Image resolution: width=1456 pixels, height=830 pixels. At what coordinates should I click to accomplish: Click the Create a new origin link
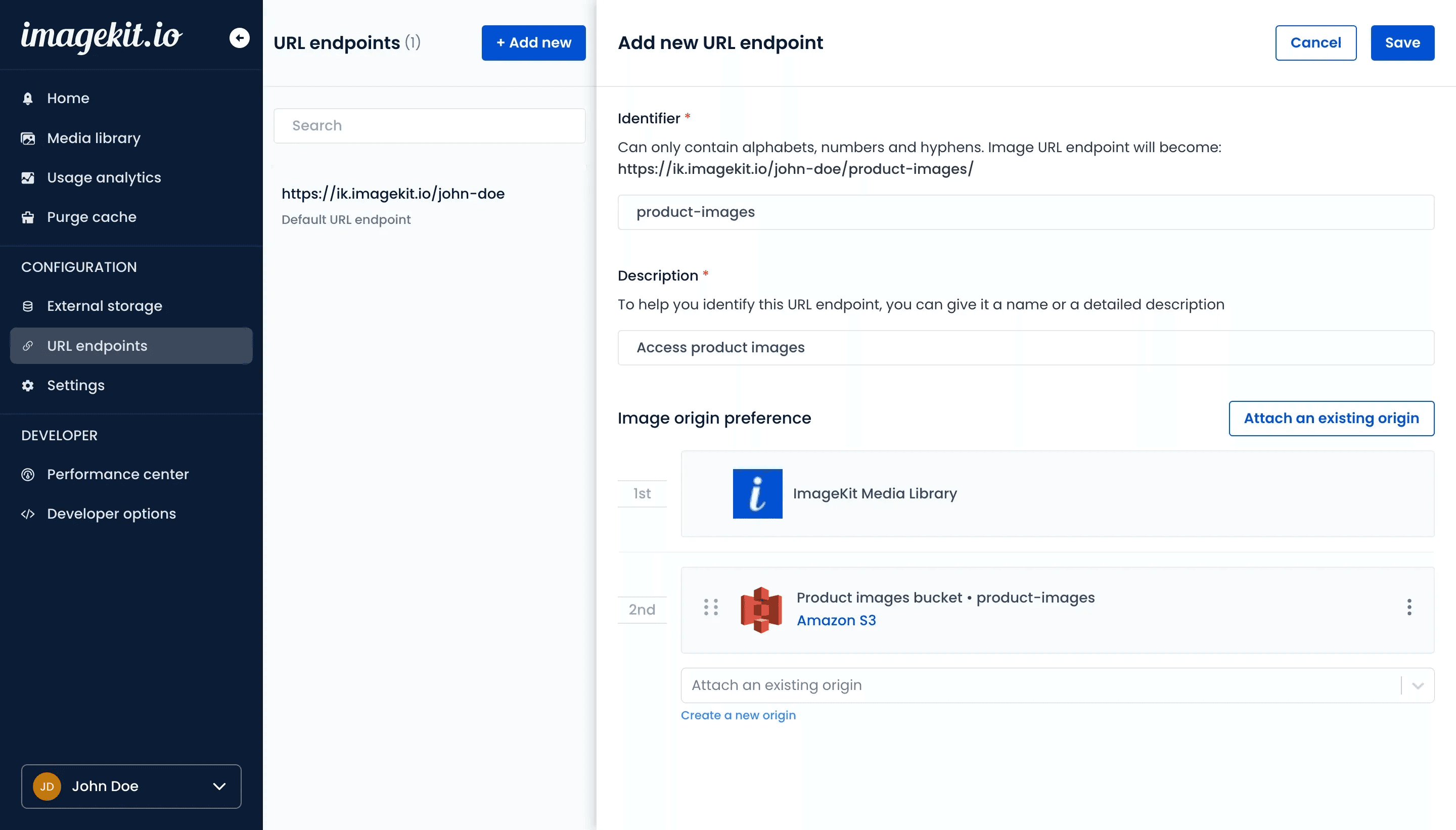[x=738, y=715]
